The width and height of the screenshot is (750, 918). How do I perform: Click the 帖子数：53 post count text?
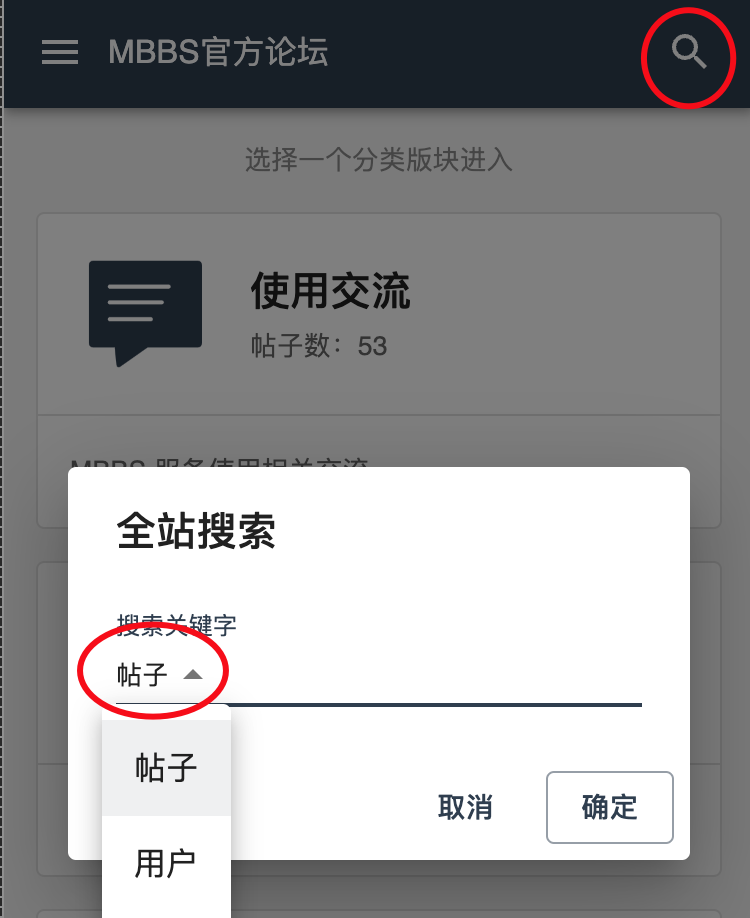tap(319, 346)
